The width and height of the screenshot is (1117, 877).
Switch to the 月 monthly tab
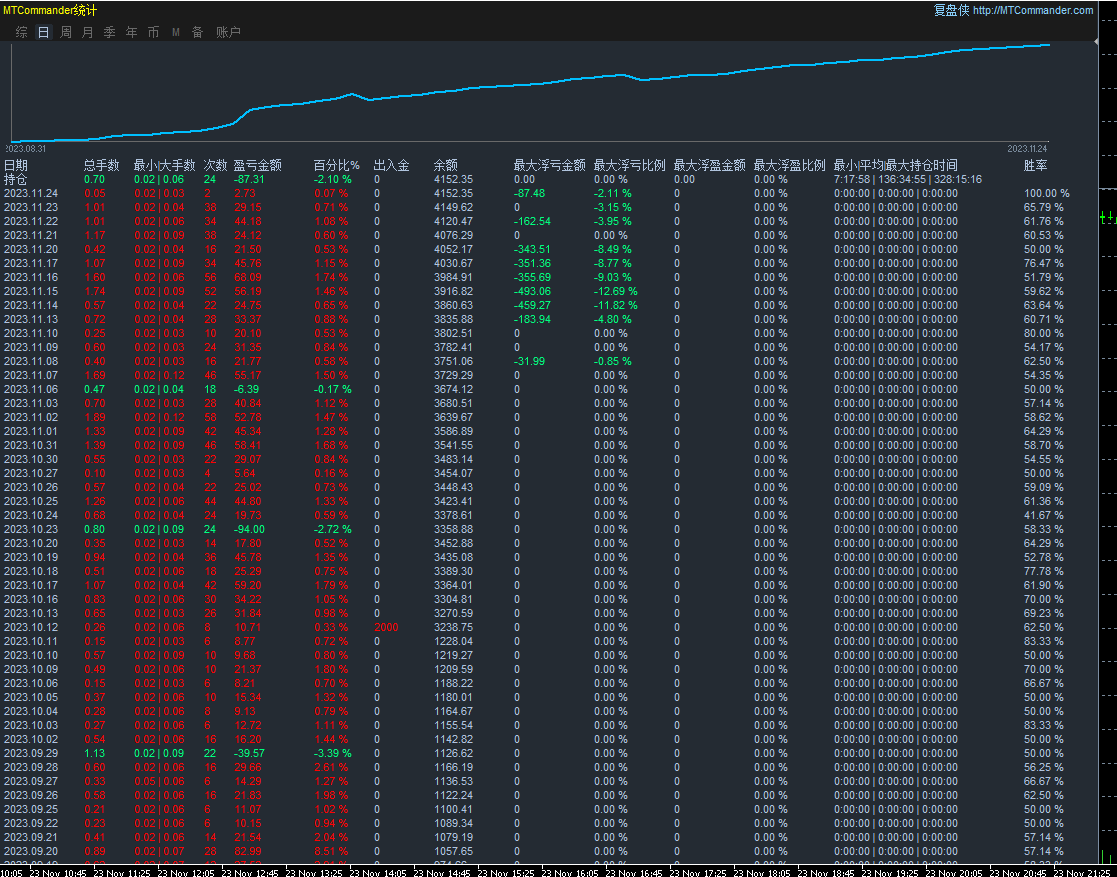(x=87, y=32)
